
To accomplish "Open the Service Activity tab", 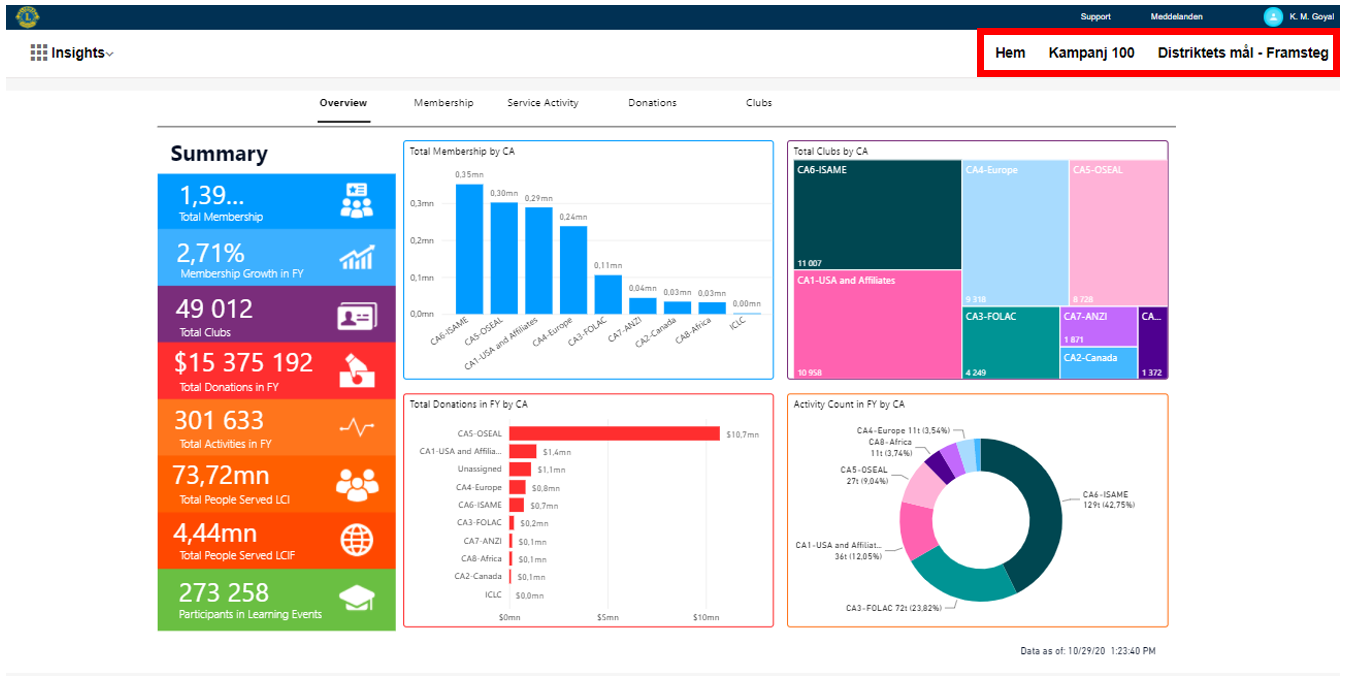I will point(542,103).
